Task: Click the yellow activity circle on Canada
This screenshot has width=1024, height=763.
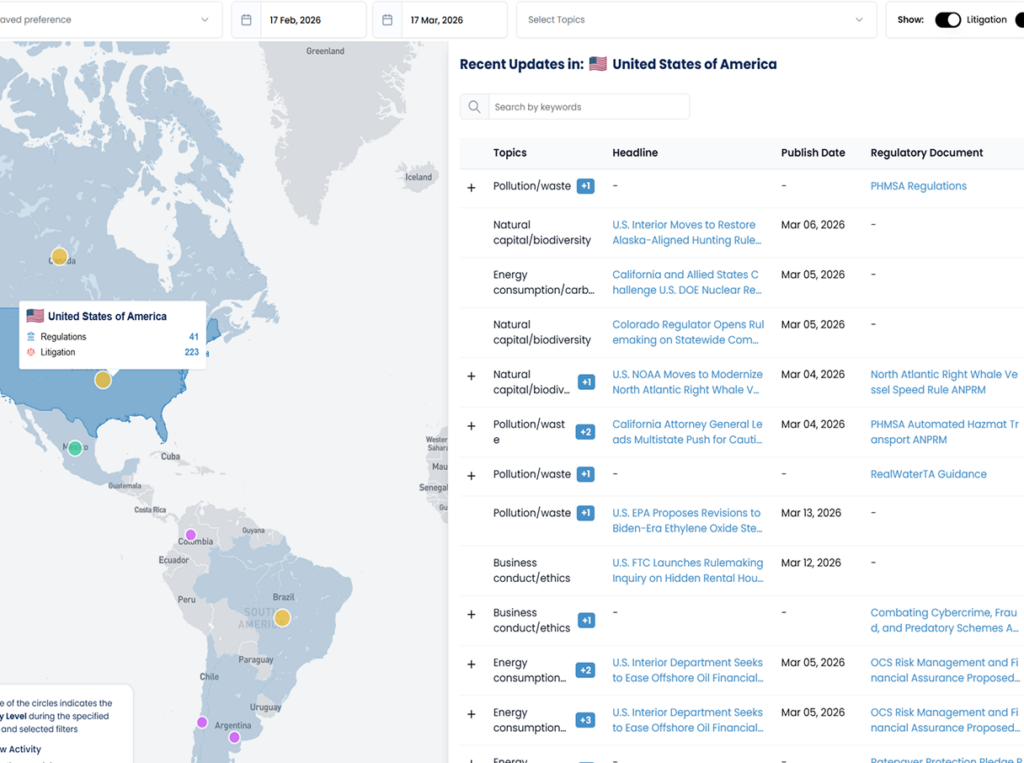Action: coord(59,257)
